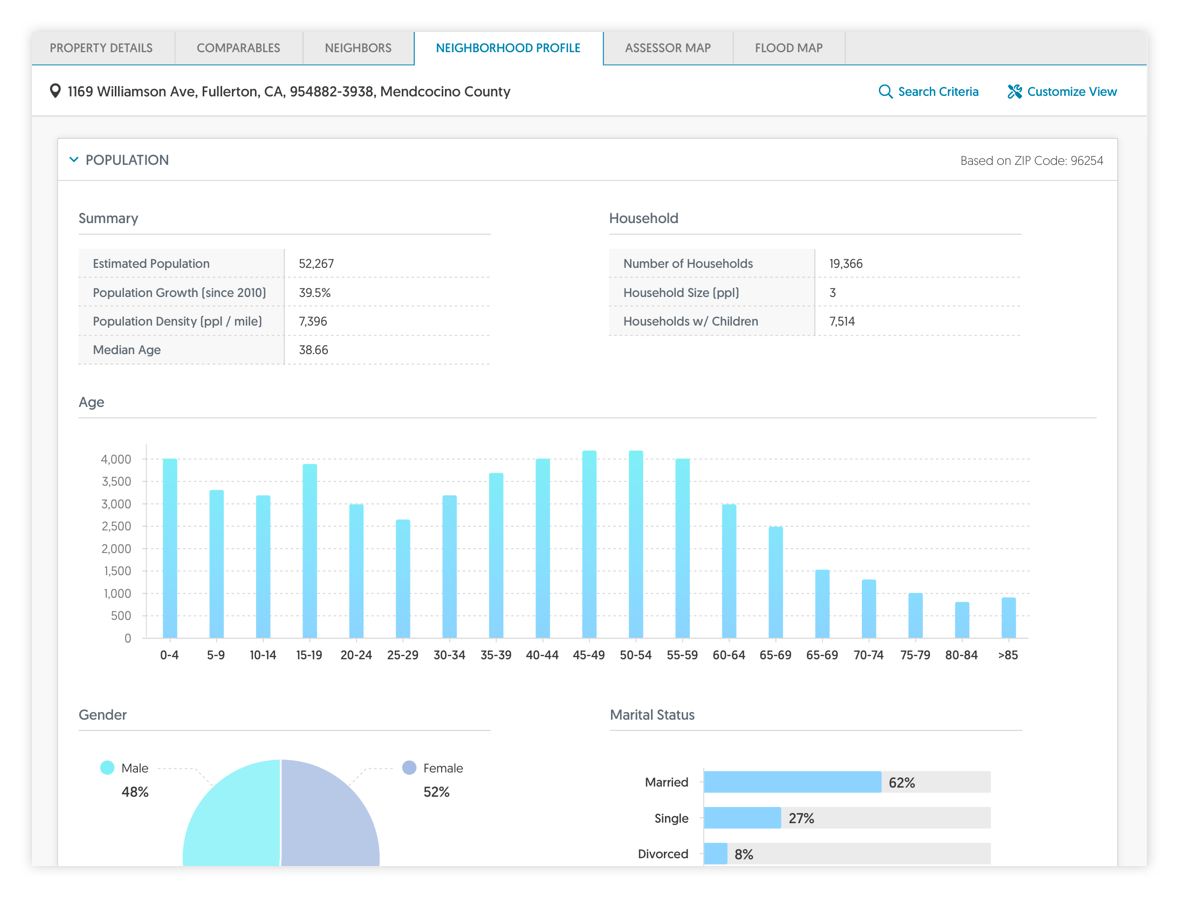Click the Married 62% progress bar

click(x=792, y=782)
